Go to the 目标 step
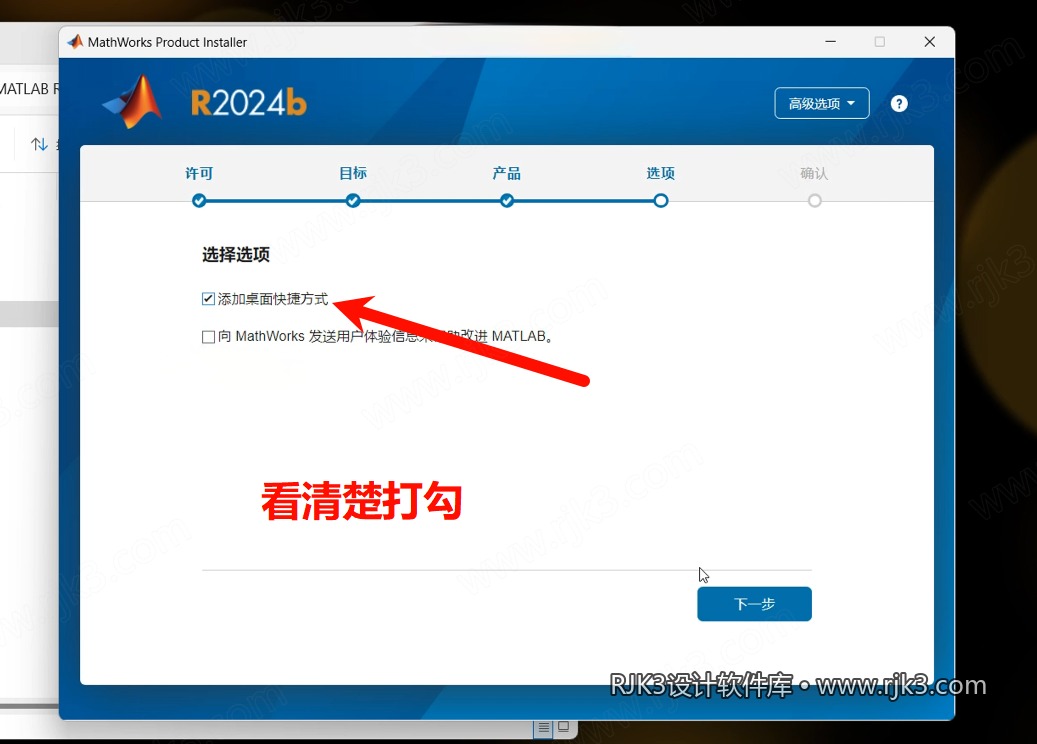Image resolution: width=1037 pixels, height=744 pixels. 353,173
